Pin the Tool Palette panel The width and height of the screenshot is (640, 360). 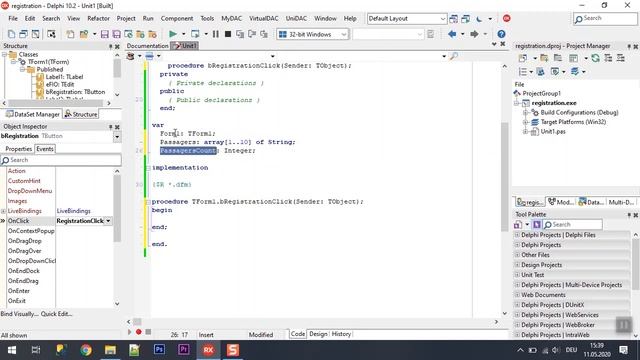629,215
